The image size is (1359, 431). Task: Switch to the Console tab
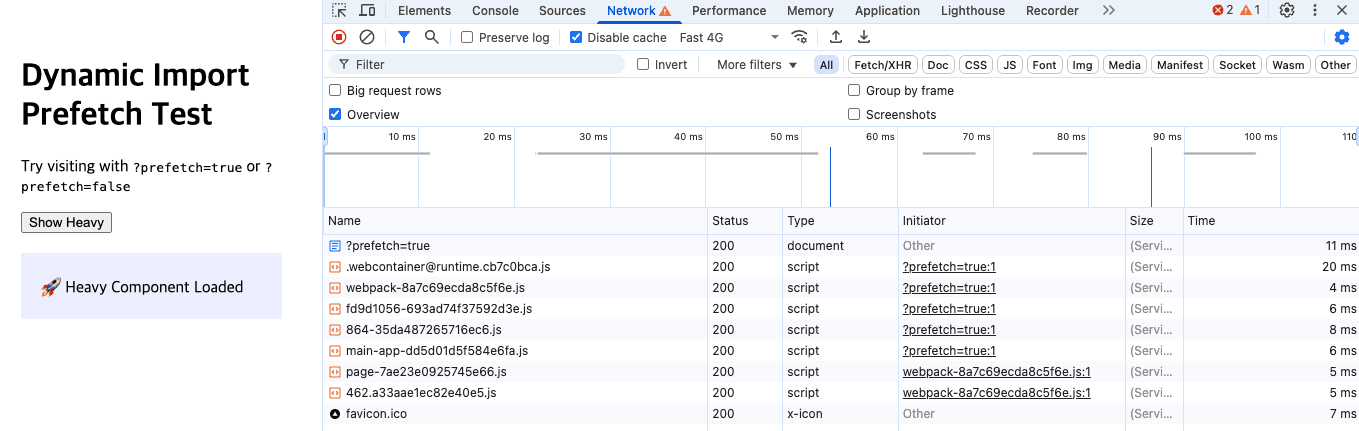pos(495,11)
